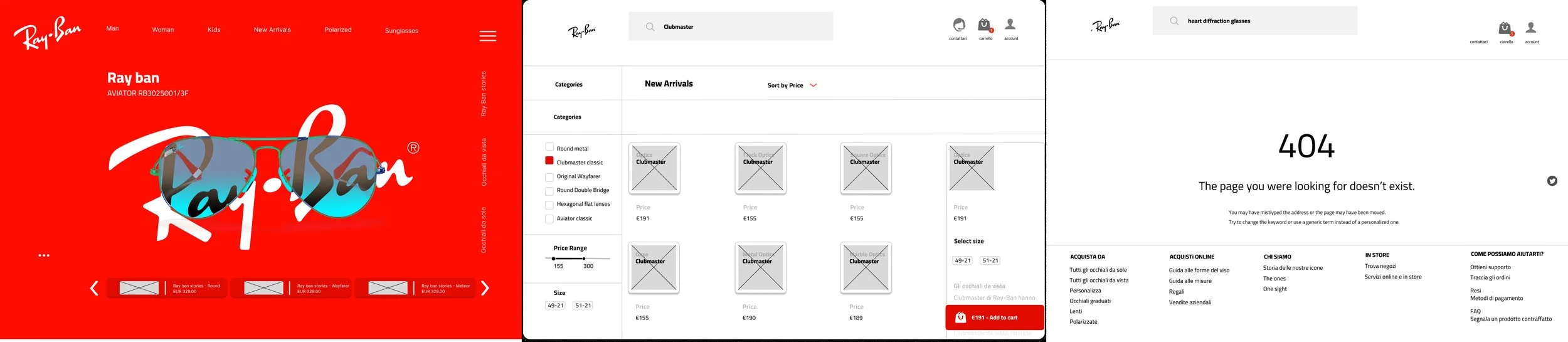Open Guida alle forme del viso link
1568x342 pixels.
click(x=1199, y=270)
